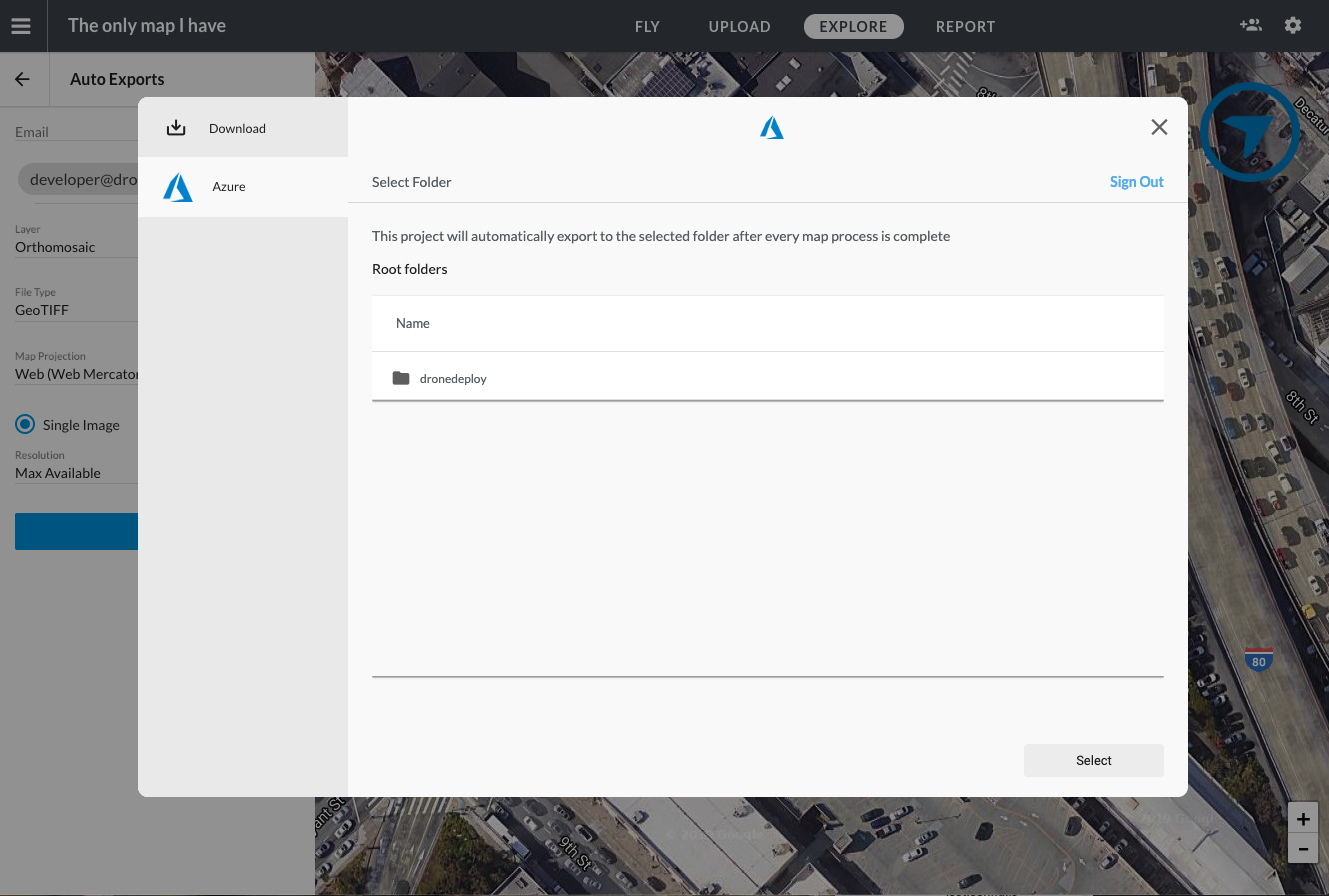Switch to the Azure export destination
This screenshot has height=896, width=1329.
point(228,186)
